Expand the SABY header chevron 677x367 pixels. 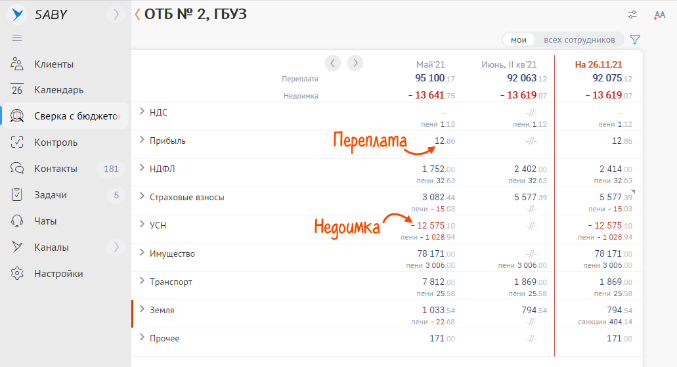click(x=116, y=15)
